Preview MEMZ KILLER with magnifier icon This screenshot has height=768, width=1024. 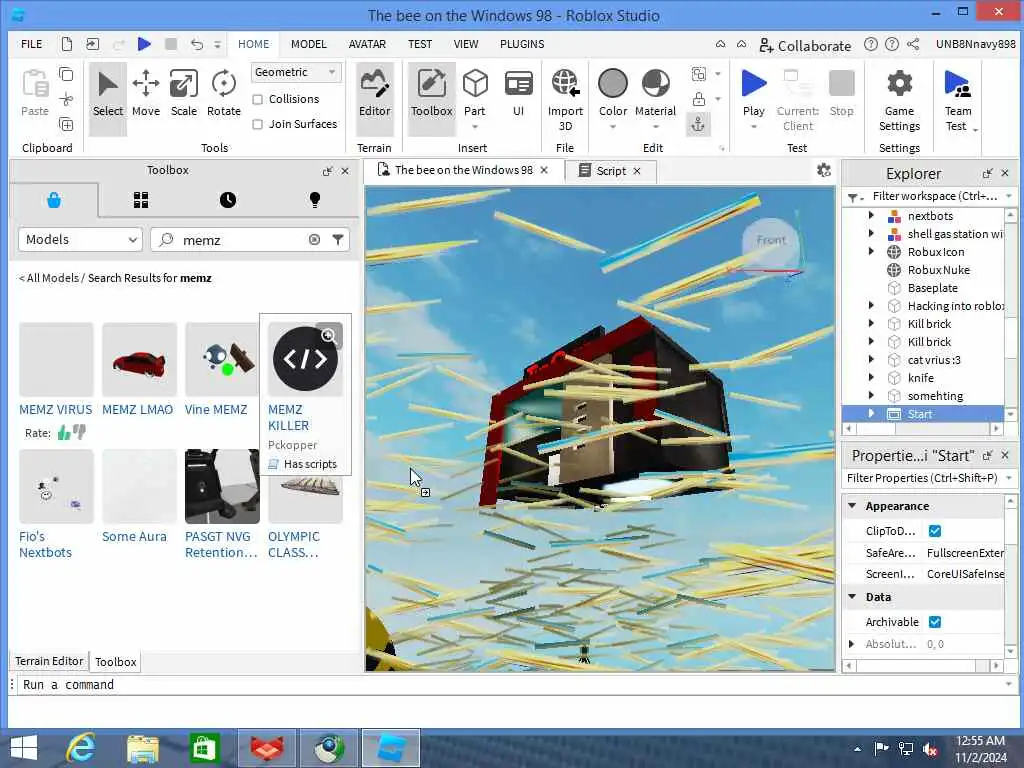click(x=329, y=336)
